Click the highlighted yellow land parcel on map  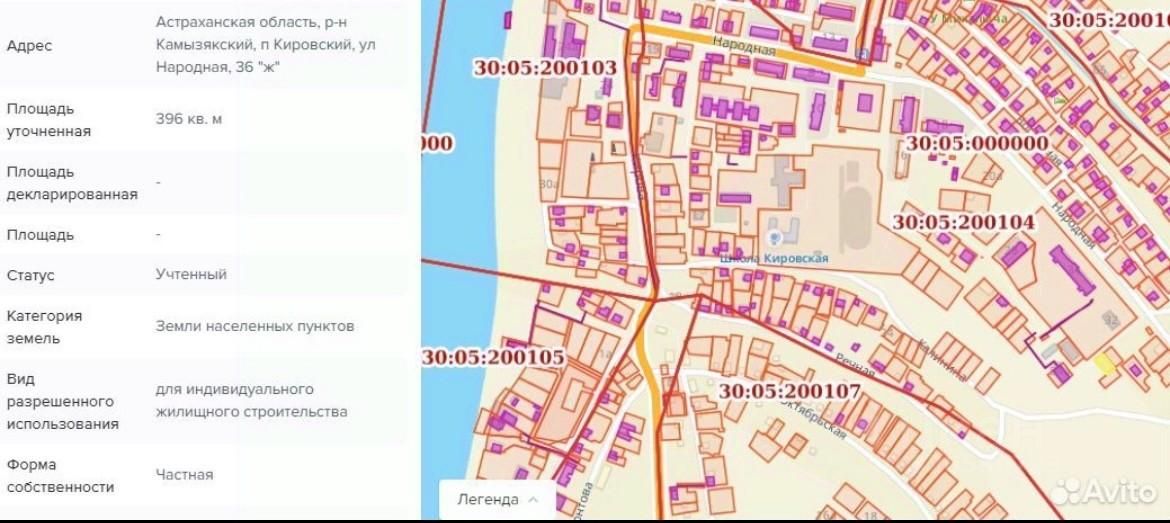point(1104,363)
